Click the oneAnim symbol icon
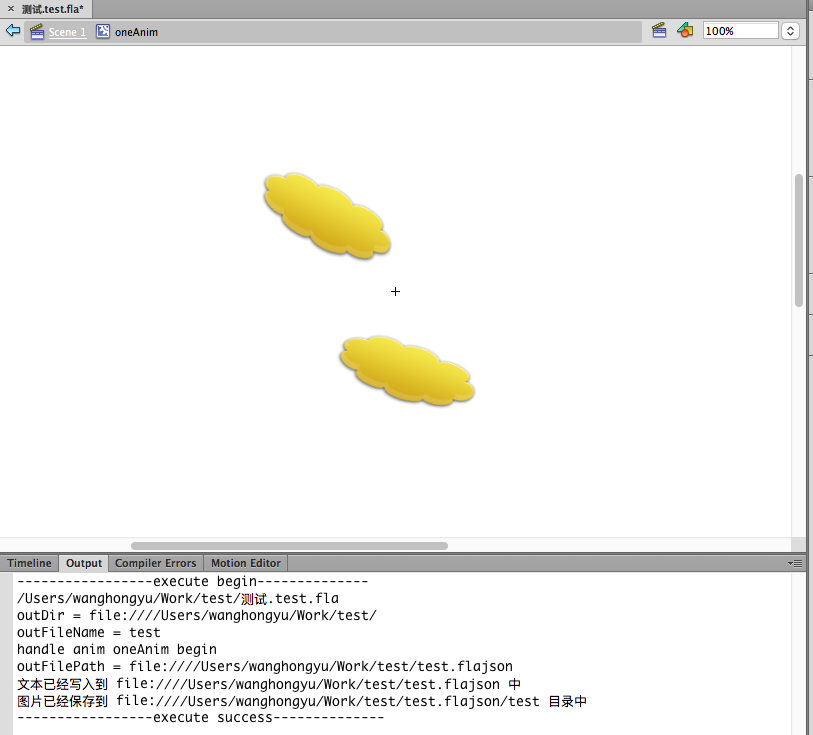 tap(103, 32)
